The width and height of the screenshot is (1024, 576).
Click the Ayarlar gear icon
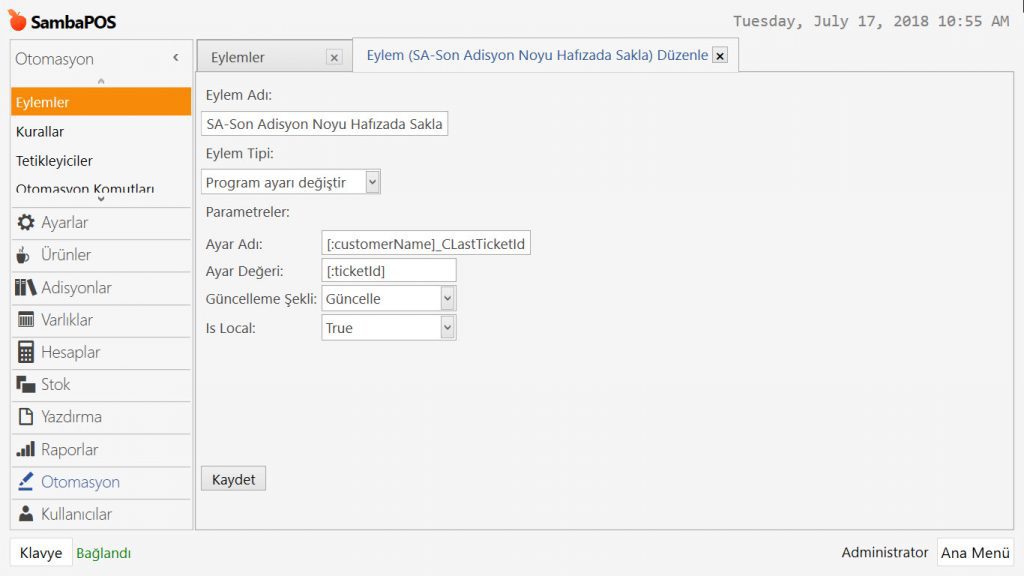(26, 223)
